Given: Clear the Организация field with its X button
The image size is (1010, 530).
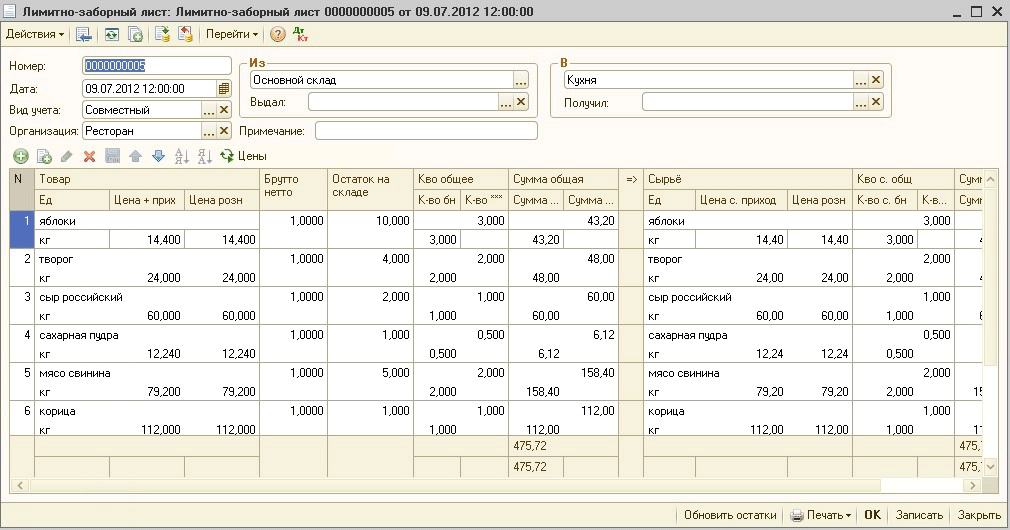Looking at the screenshot, I should (224, 131).
